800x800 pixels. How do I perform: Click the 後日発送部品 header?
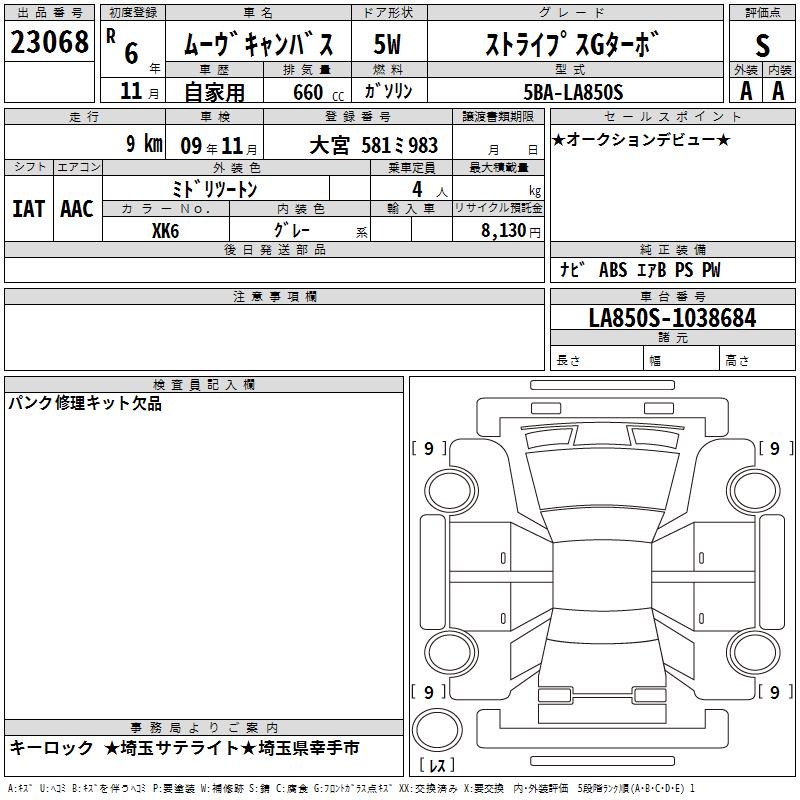(x=274, y=249)
